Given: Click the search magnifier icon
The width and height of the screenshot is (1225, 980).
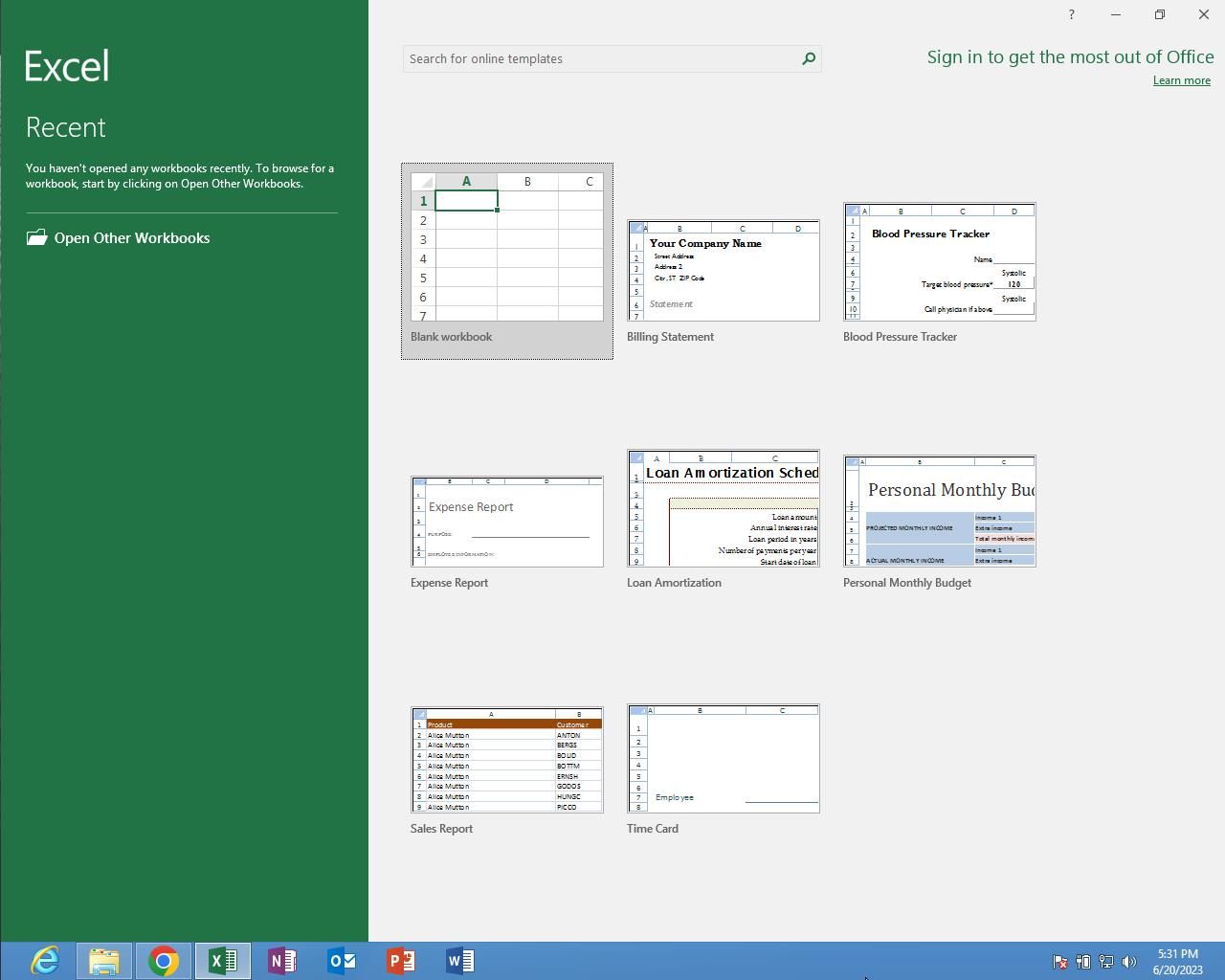Looking at the screenshot, I should [809, 58].
